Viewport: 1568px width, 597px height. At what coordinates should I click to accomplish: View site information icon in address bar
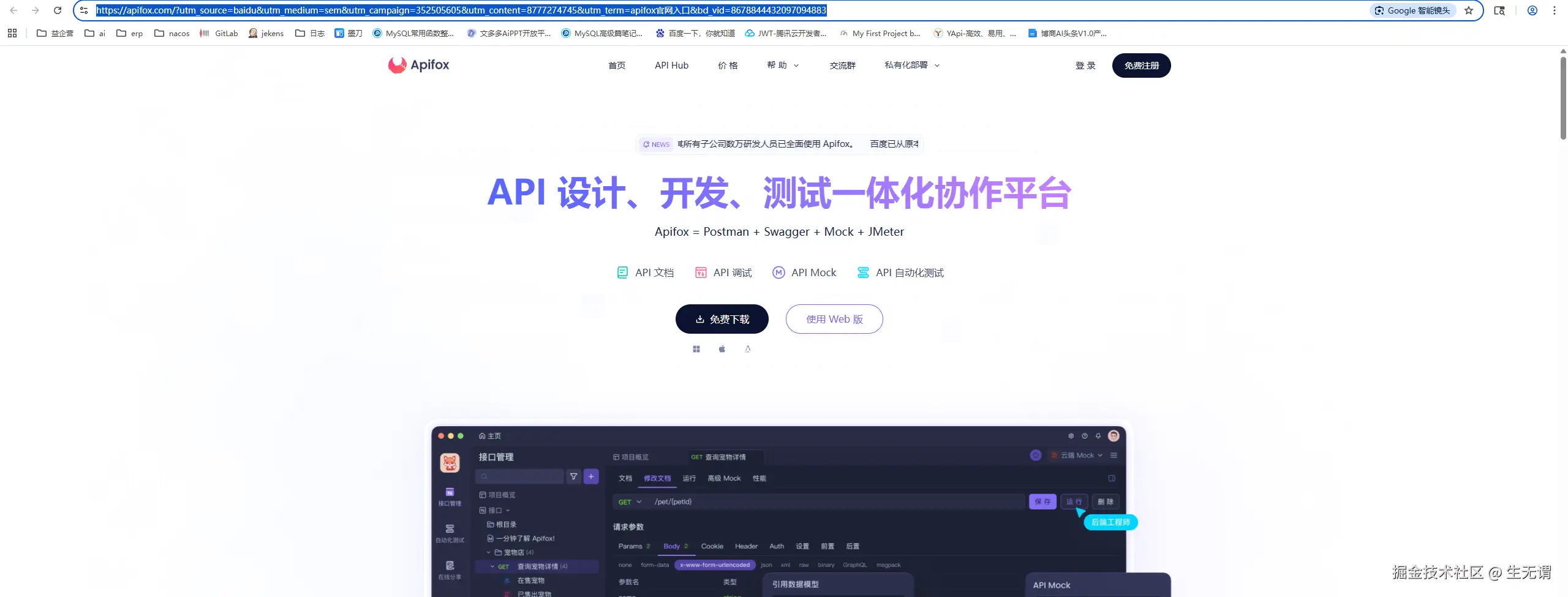pyautogui.click(x=84, y=10)
